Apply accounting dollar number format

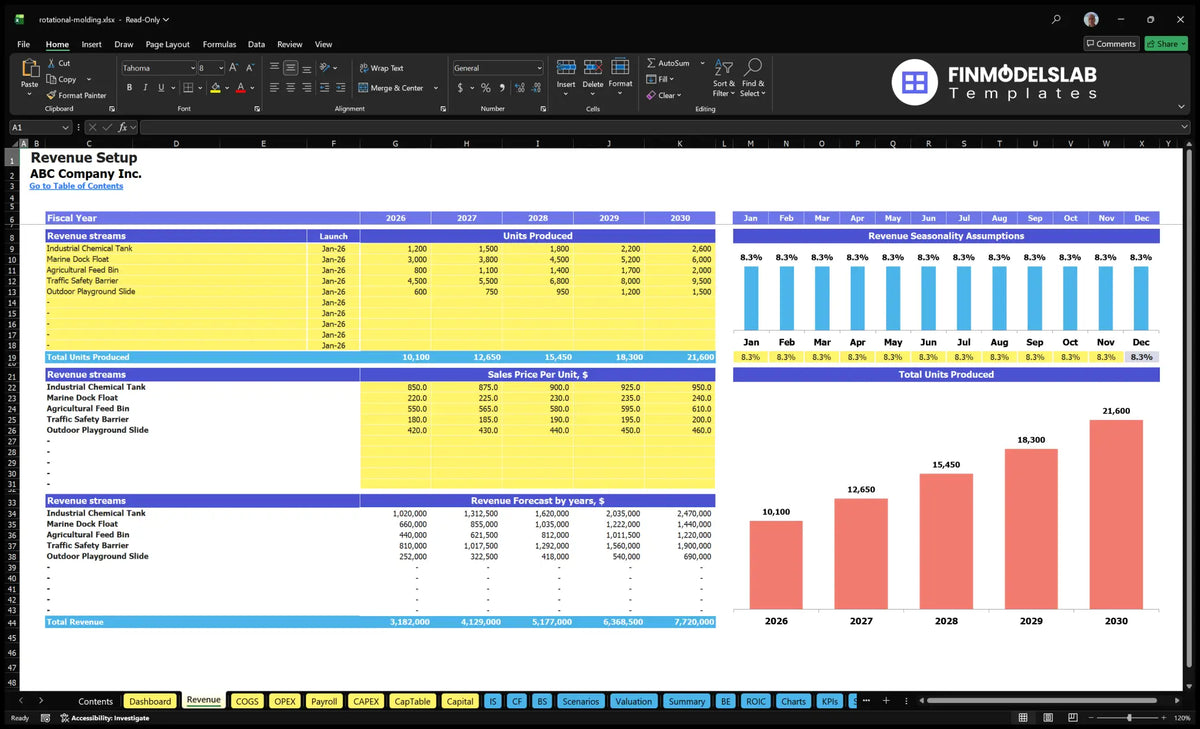tap(460, 88)
